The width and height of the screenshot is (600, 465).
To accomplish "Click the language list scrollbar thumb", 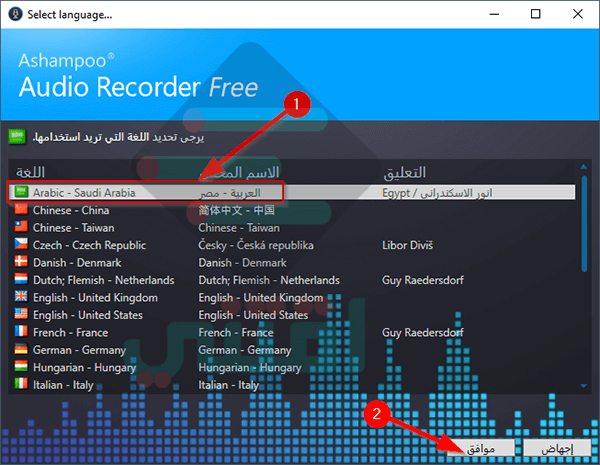I will (584, 224).
